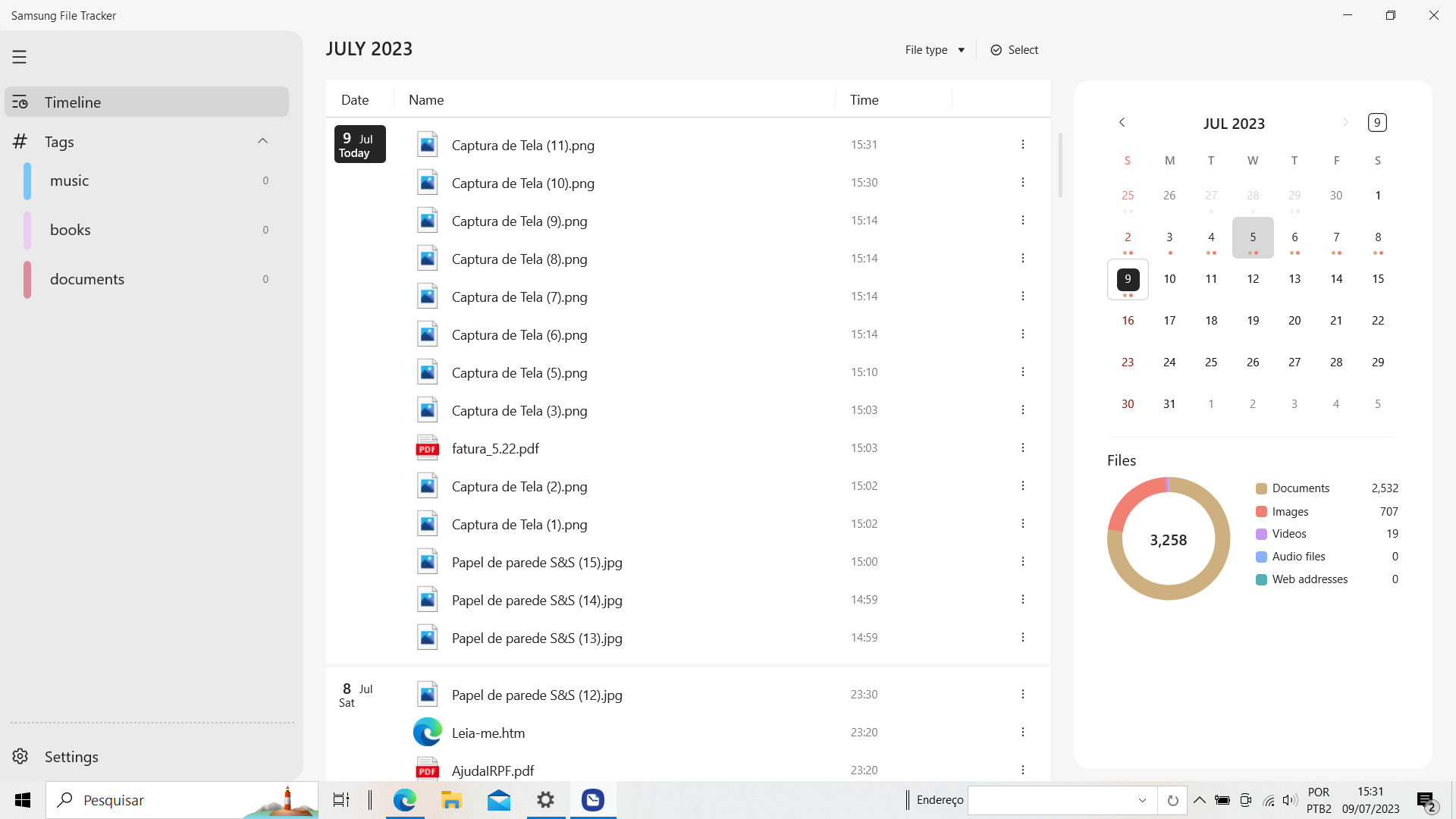Click the 9 Jul Today date marker
Screen dimensions: 1456x819
[360, 144]
